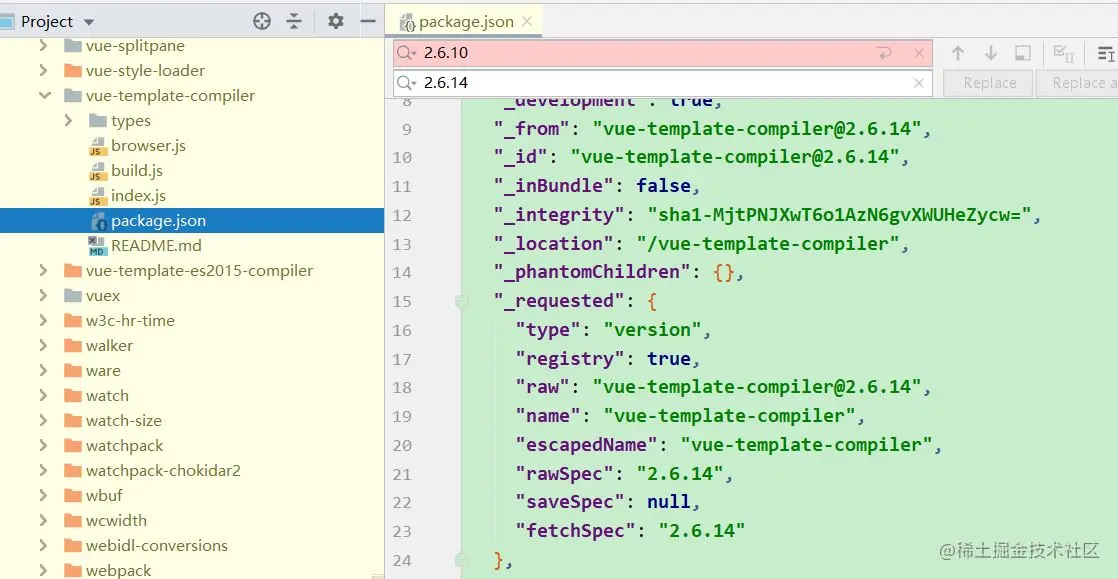Select the wcwidth folder
Viewport: 1118px width, 579px height.
pos(116,521)
